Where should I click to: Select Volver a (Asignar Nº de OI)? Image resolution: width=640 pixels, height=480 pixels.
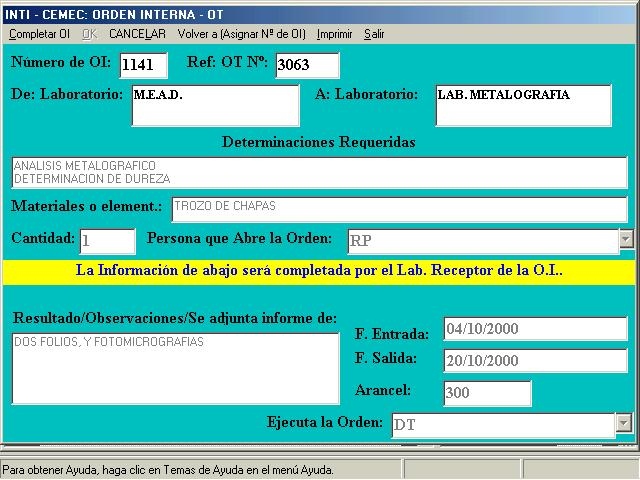tap(241, 34)
